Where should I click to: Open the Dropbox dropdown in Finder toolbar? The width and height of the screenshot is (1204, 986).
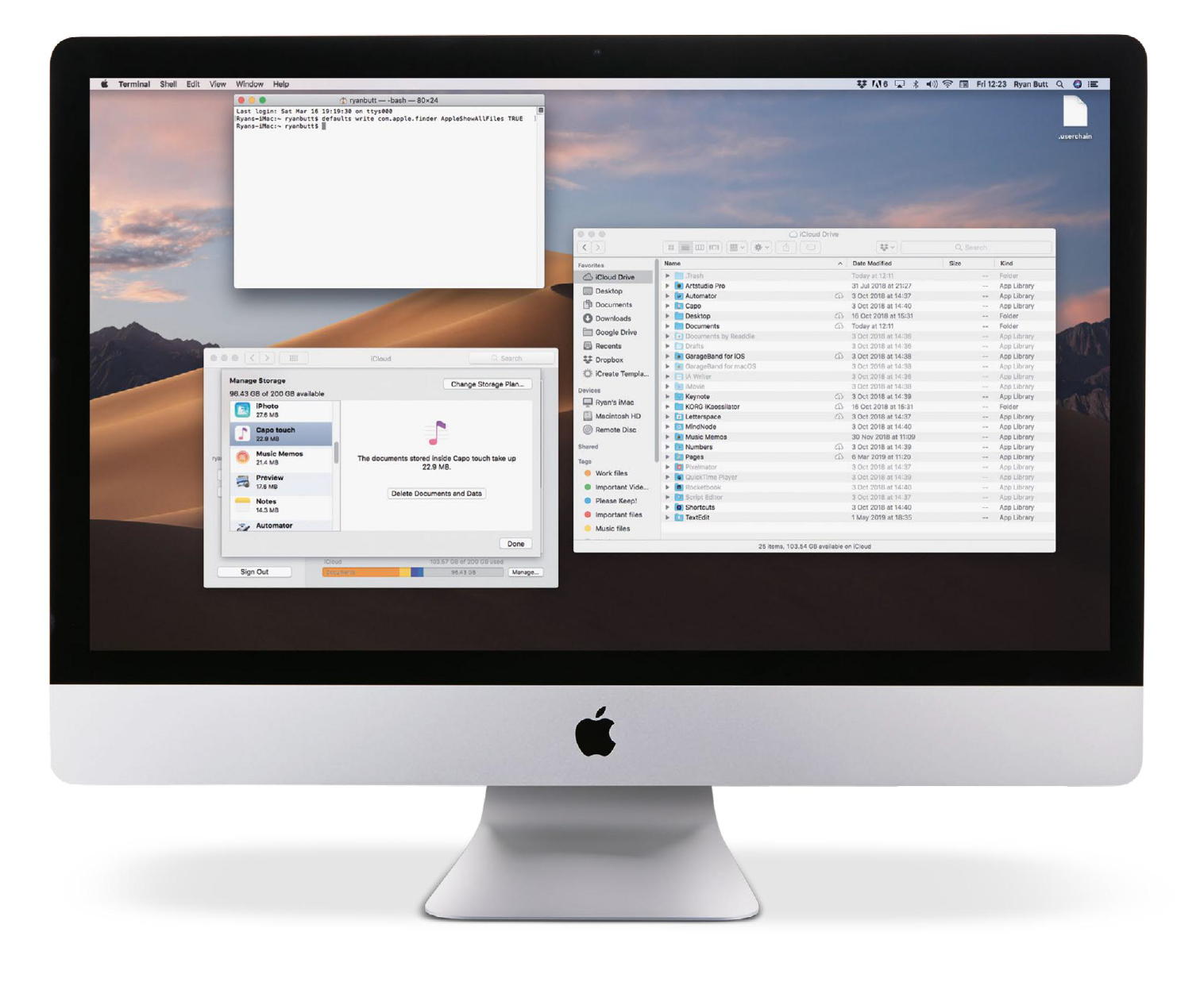pos(887,248)
